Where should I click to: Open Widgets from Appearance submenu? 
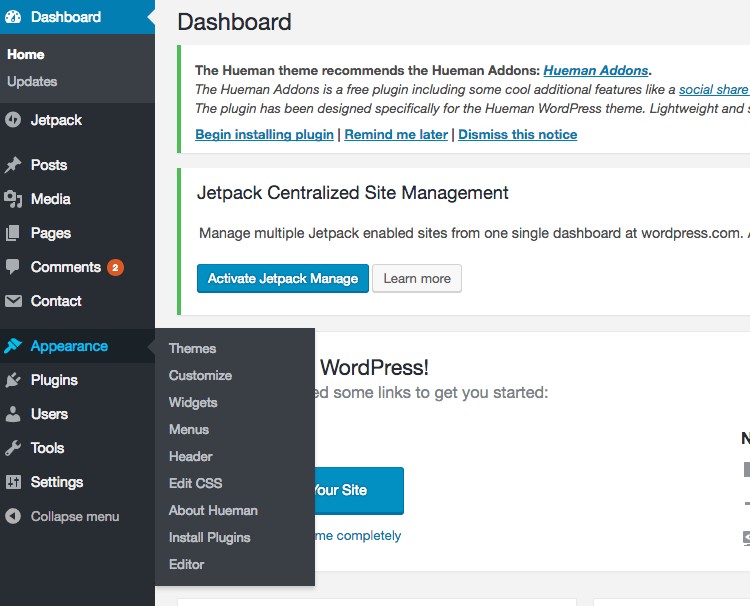[193, 403]
